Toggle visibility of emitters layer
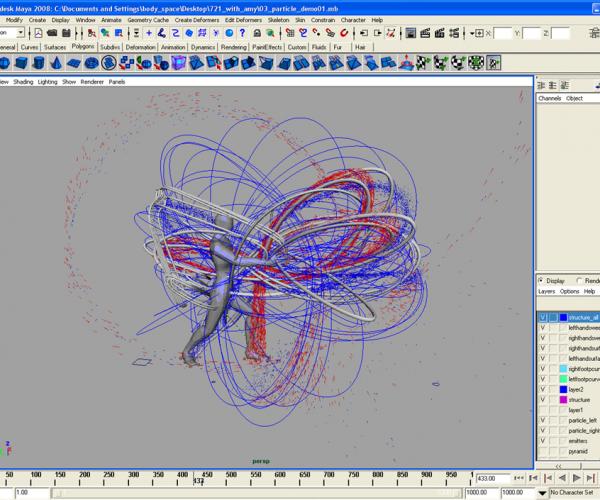Image resolution: width=600 pixels, height=500 pixels. [x=543, y=441]
